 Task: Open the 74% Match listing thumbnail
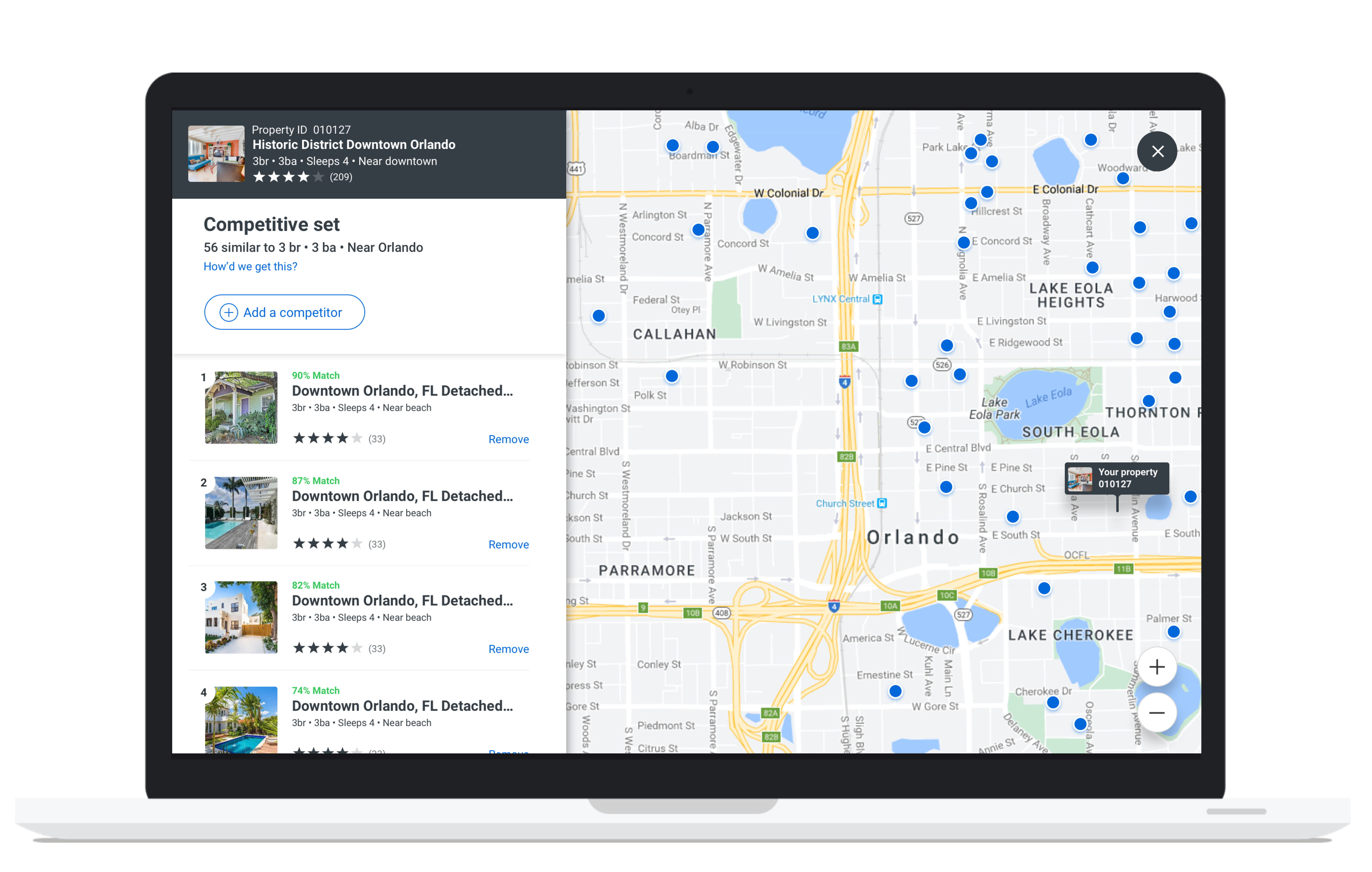(241, 720)
